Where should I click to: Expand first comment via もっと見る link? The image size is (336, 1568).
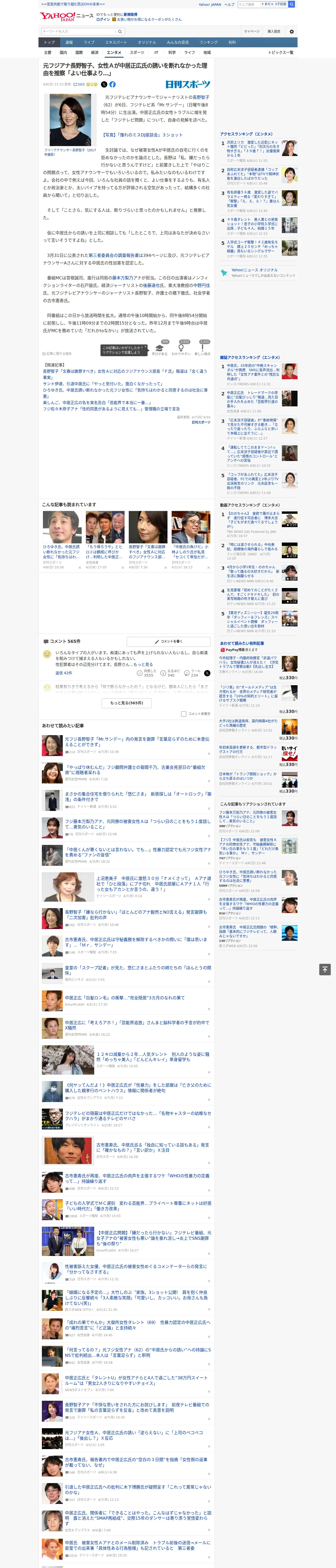(x=143, y=665)
